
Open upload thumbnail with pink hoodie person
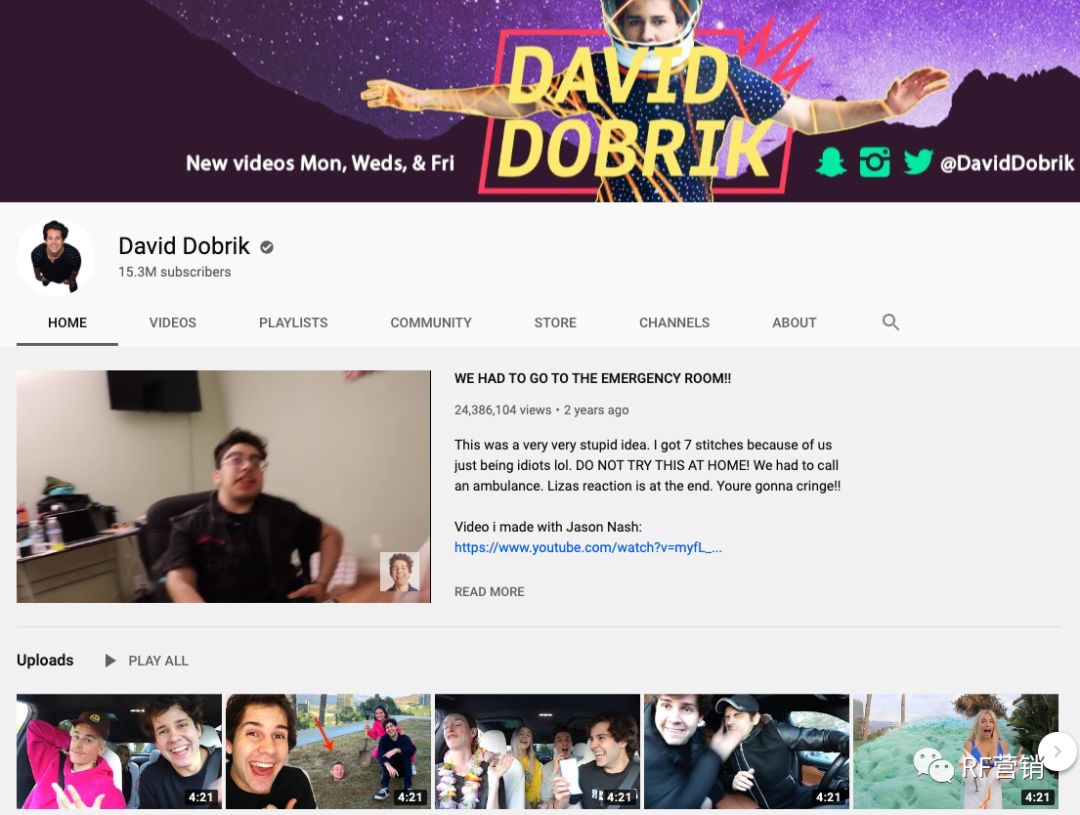119,752
